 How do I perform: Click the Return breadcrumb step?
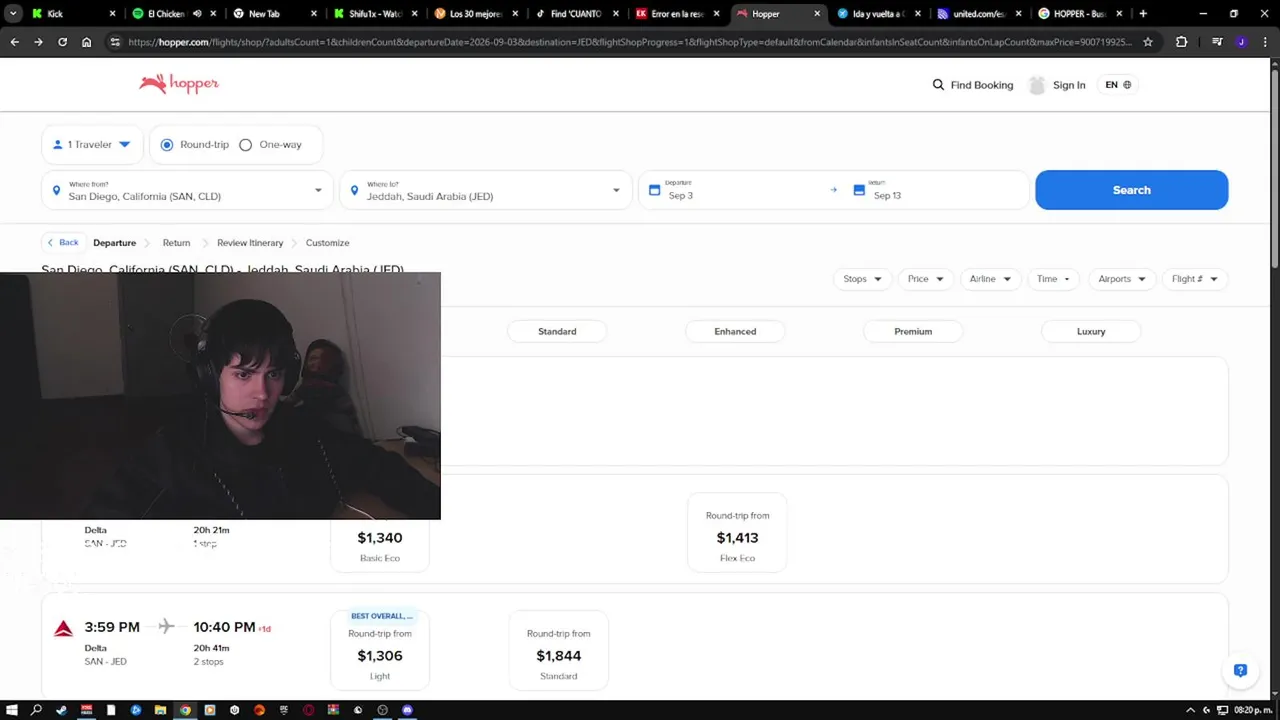[x=176, y=243]
